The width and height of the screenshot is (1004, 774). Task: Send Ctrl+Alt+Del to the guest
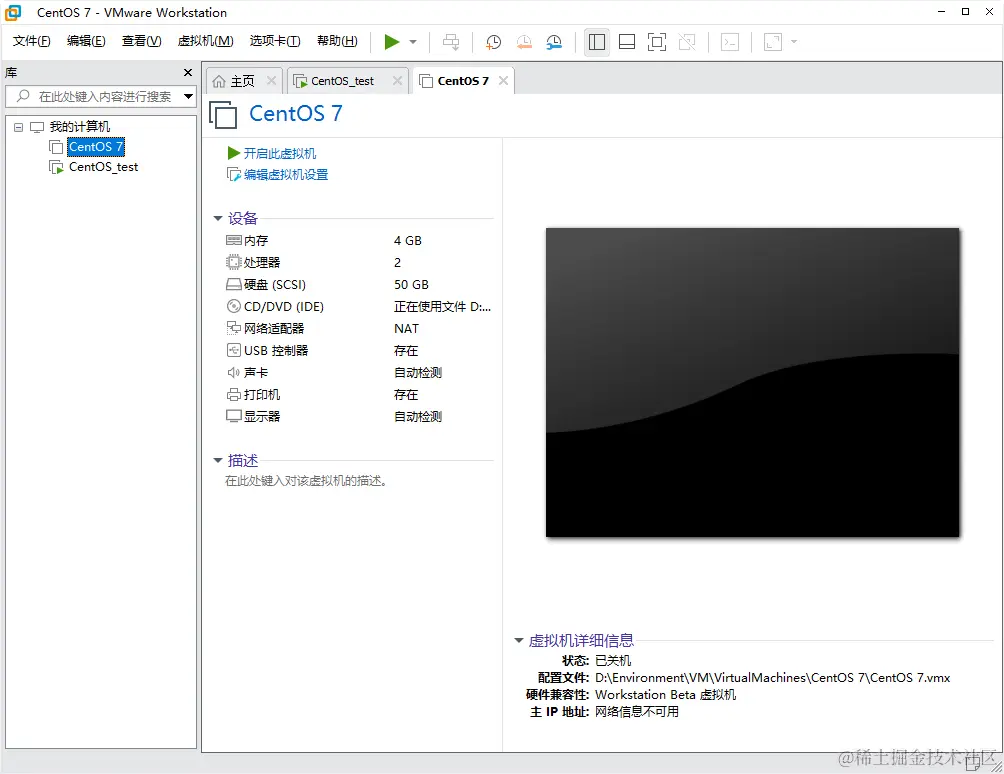point(451,42)
